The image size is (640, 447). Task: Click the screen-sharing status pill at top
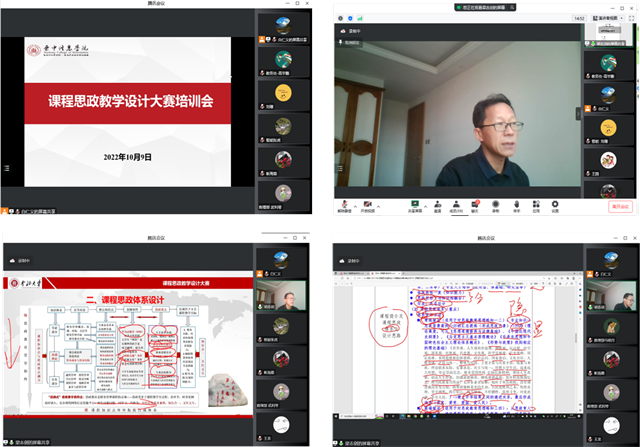(x=485, y=7)
